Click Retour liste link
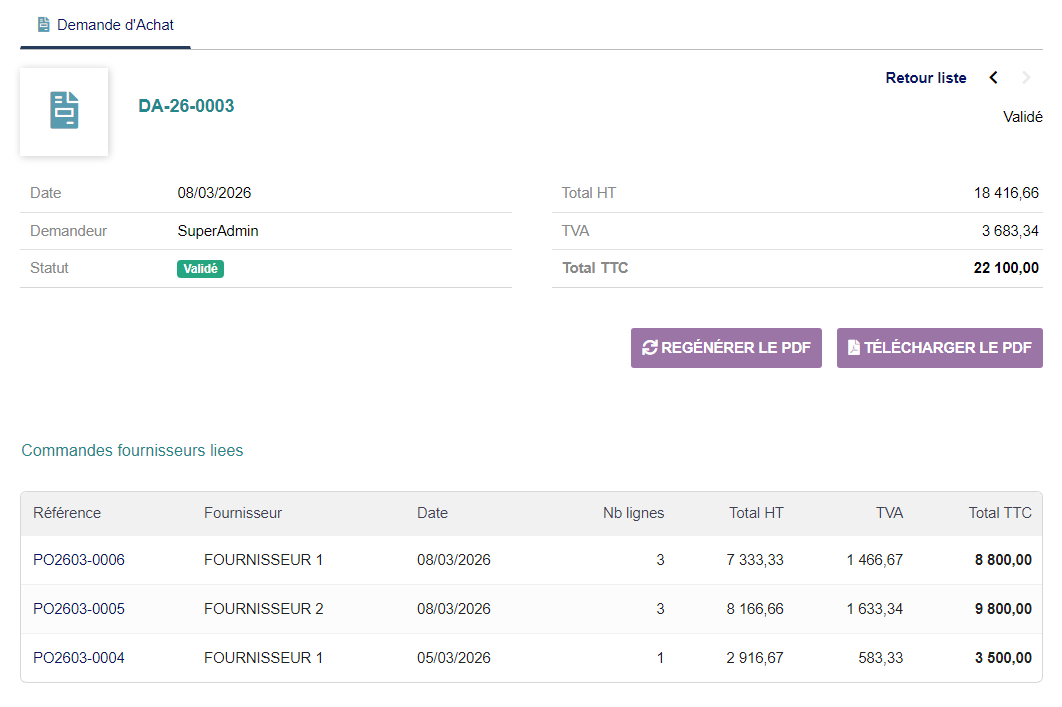The width and height of the screenshot is (1062, 707). [x=926, y=78]
